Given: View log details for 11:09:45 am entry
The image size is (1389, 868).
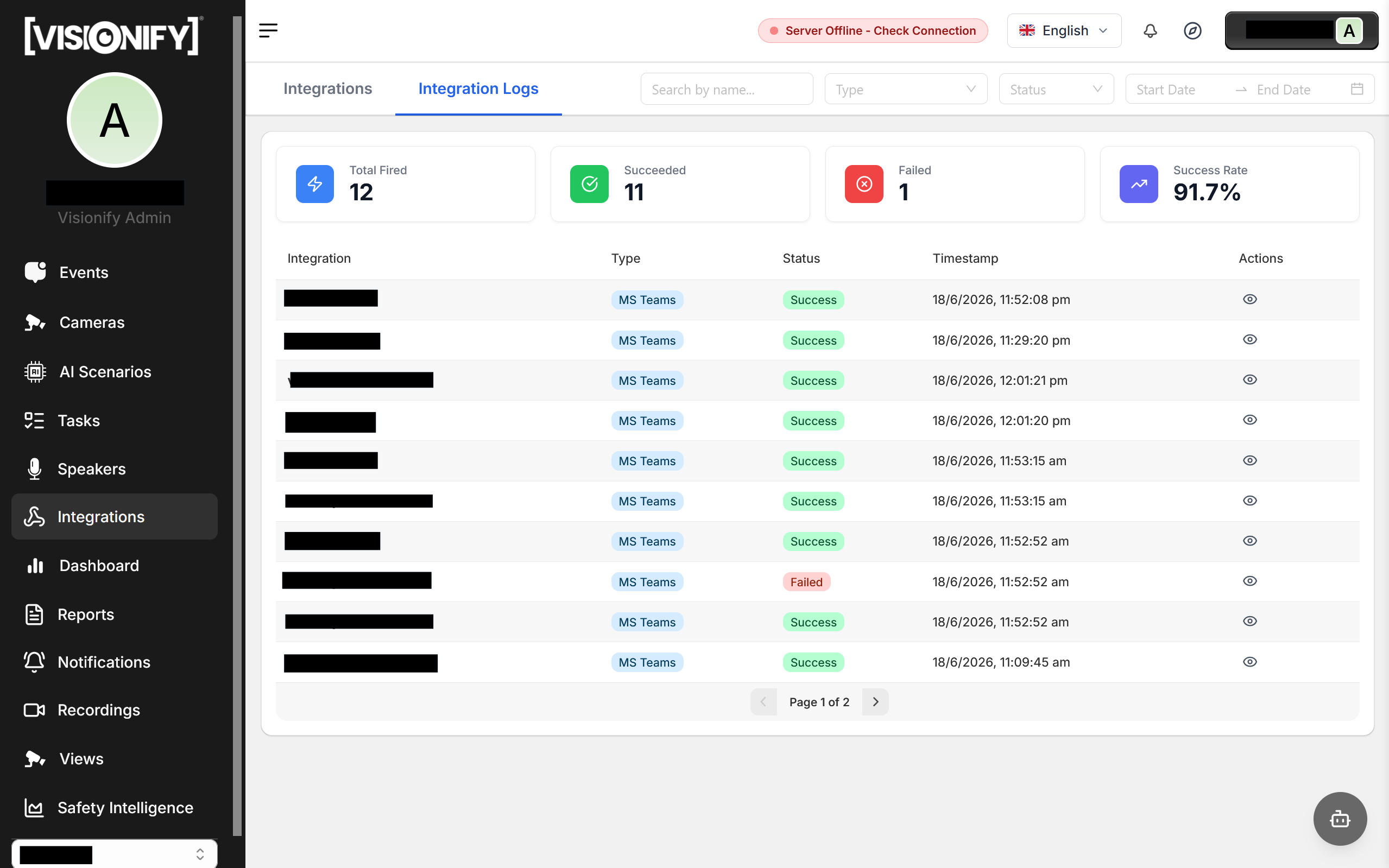Looking at the screenshot, I should [1249, 662].
